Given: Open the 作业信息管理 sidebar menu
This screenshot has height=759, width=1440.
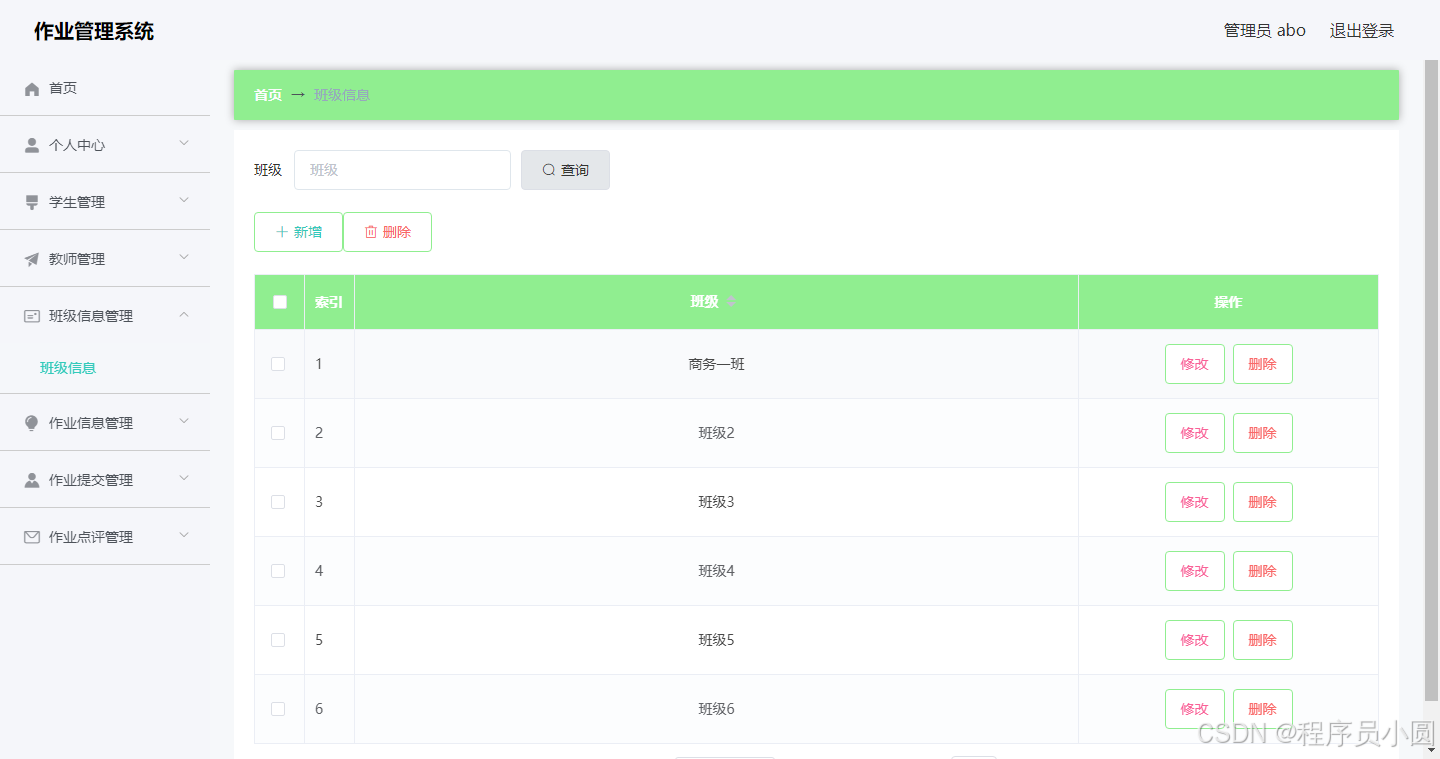Looking at the screenshot, I should coord(105,423).
